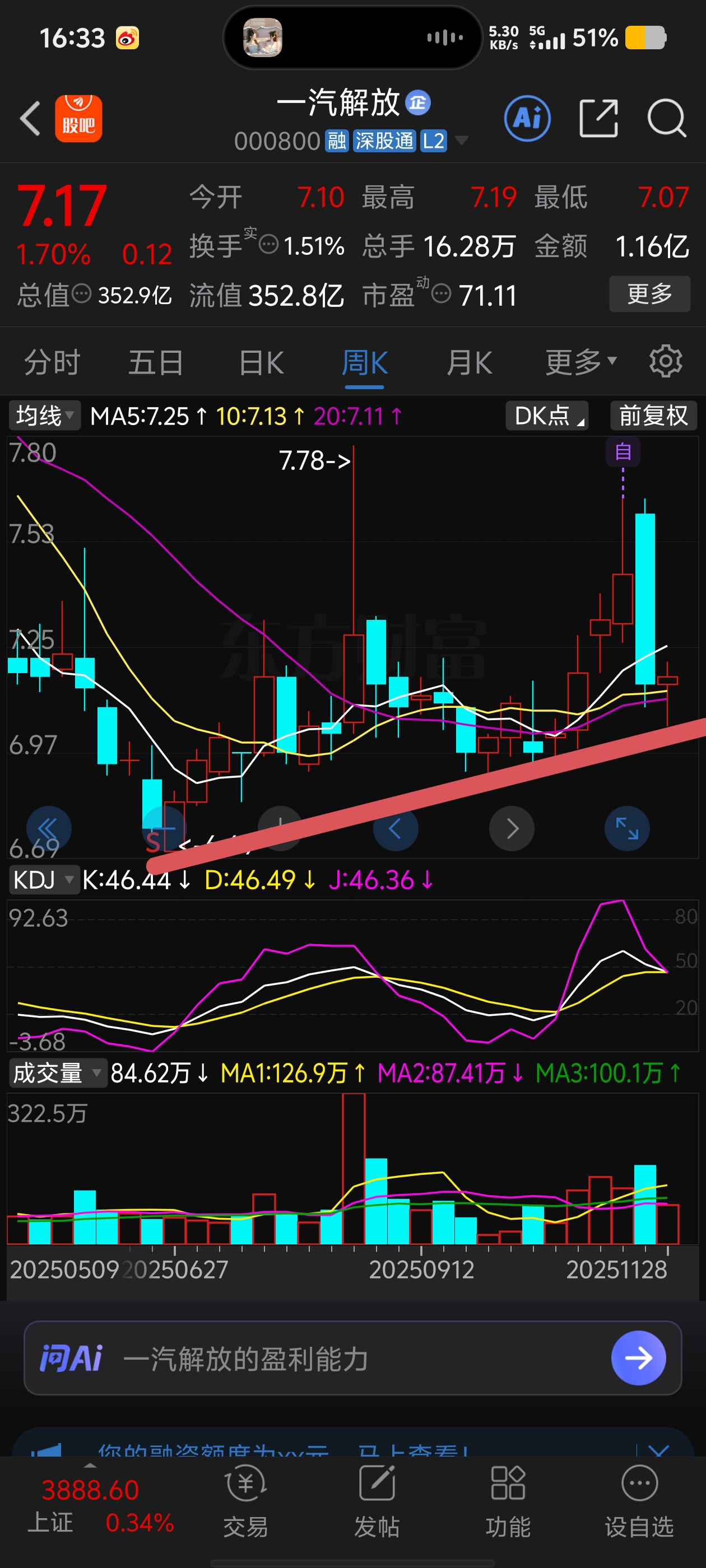Switch to 分时 tab
706x1568 pixels.
52,362
